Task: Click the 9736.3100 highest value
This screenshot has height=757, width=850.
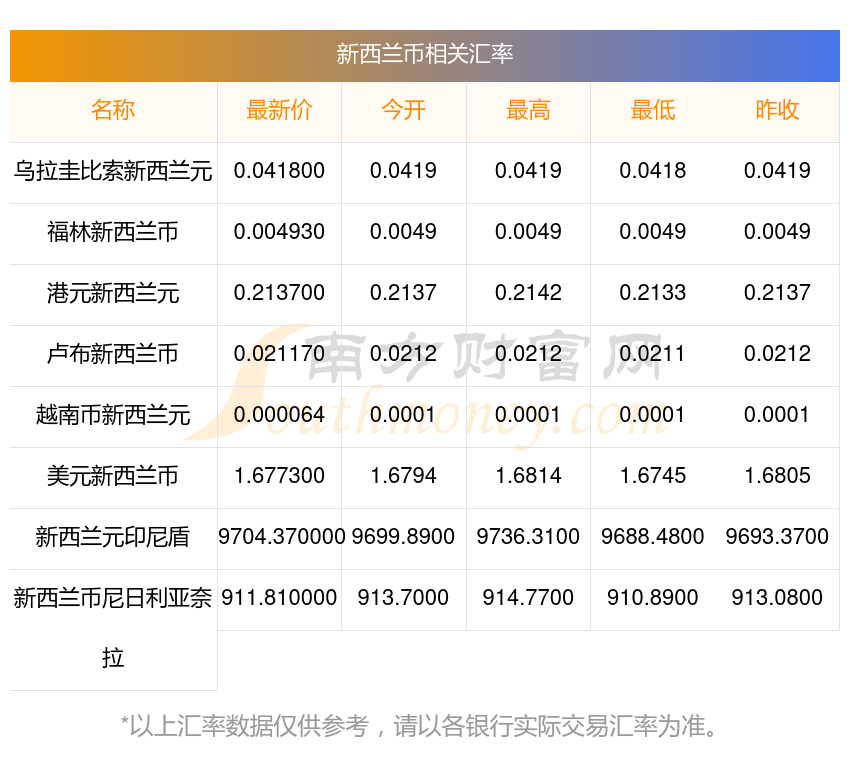Action: pyautogui.click(x=528, y=537)
